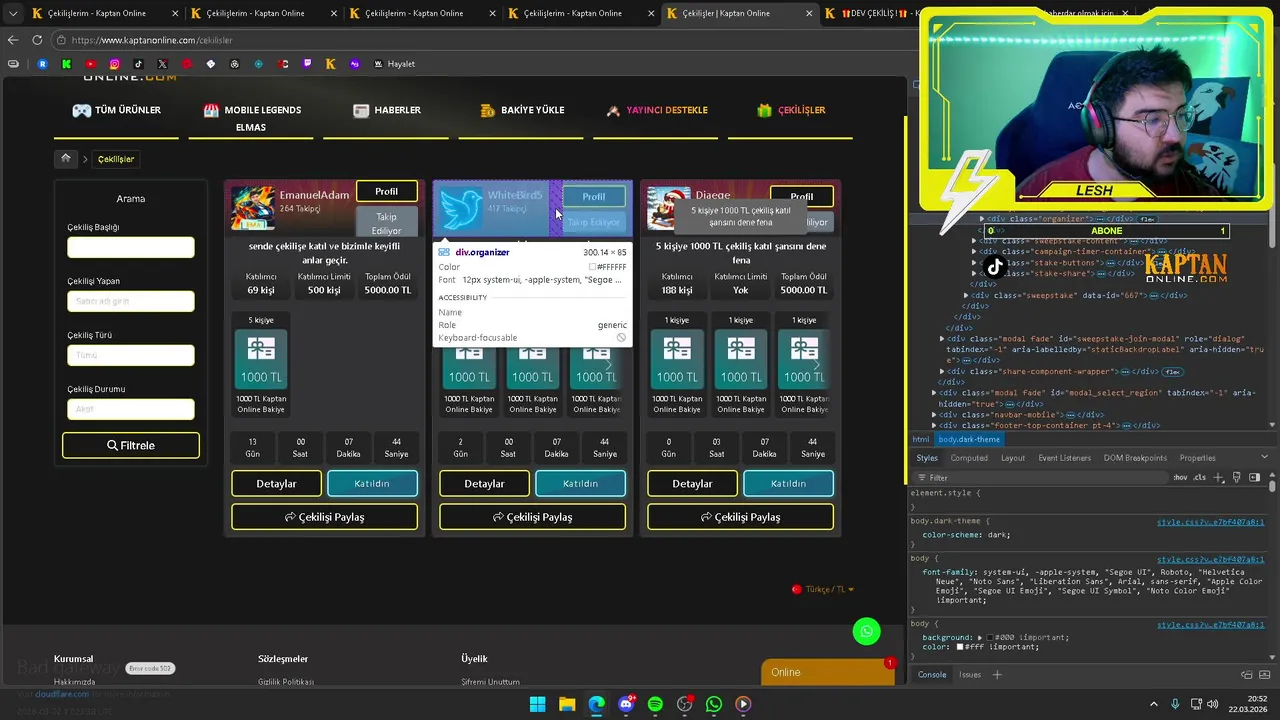The width and height of the screenshot is (1280, 720).
Task: Switch to the Computed tab in DevTools
Action: (x=969, y=458)
